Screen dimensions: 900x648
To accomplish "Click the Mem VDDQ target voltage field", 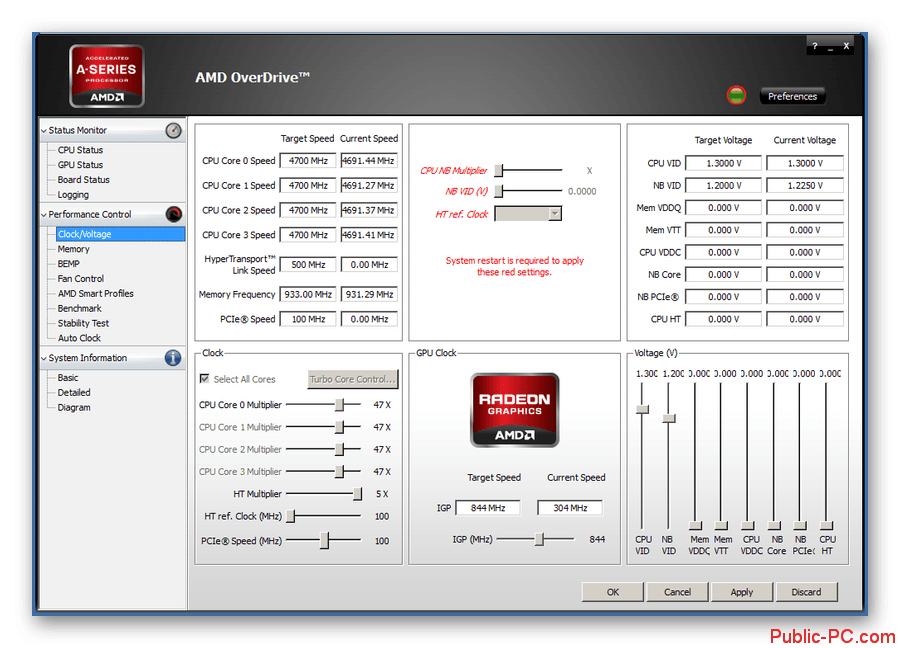I will click(723, 208).
